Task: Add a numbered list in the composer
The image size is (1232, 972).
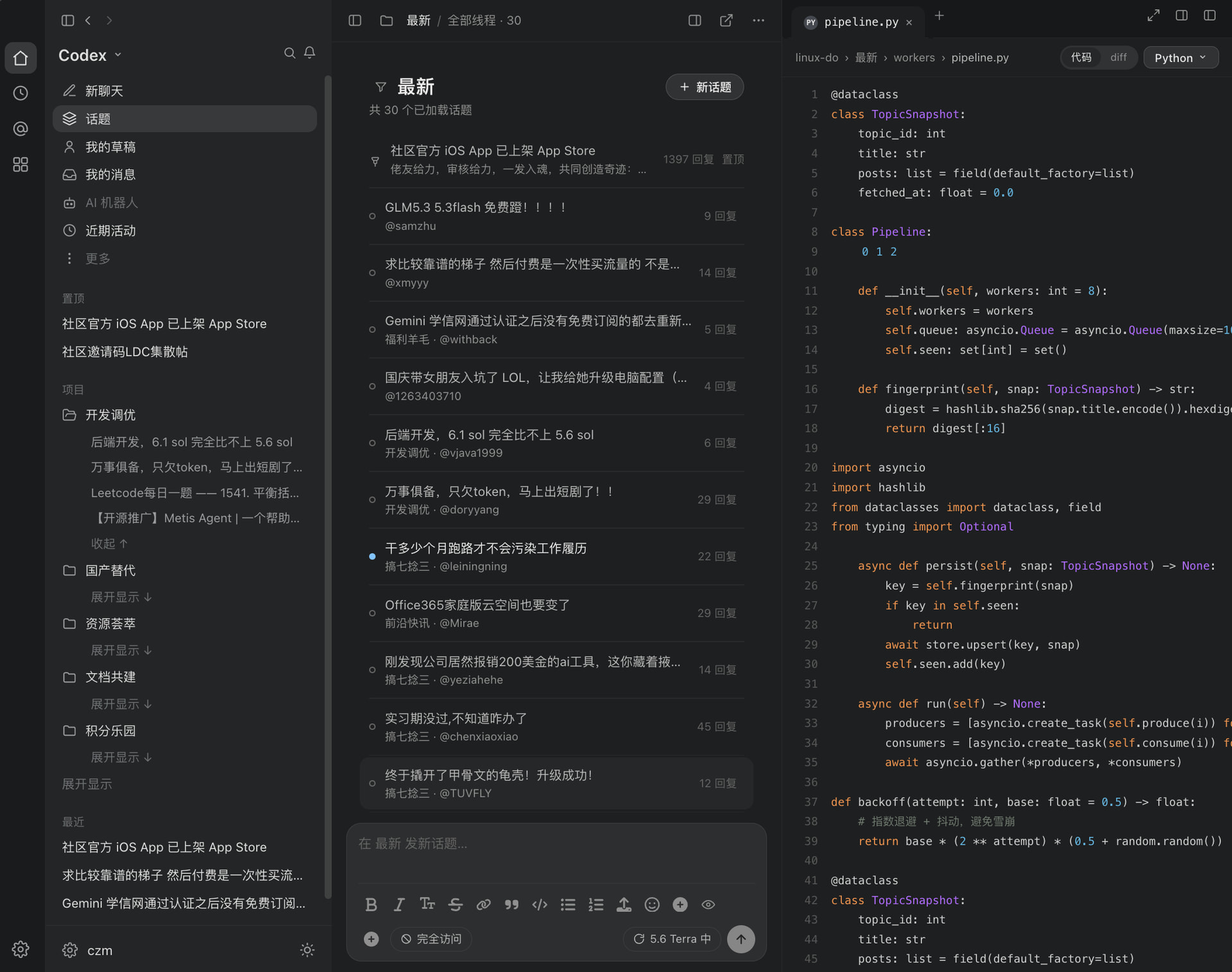Action: click(596, 905)
